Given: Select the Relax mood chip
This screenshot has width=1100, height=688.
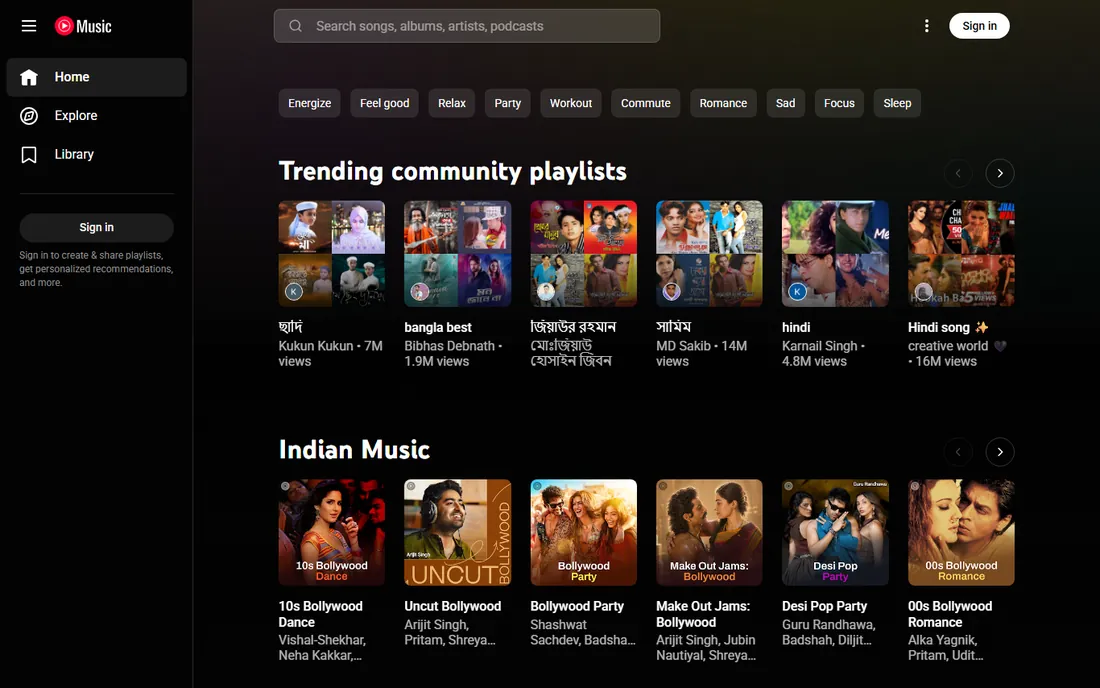Looking at the screenshot, I should tap(452, 103).
